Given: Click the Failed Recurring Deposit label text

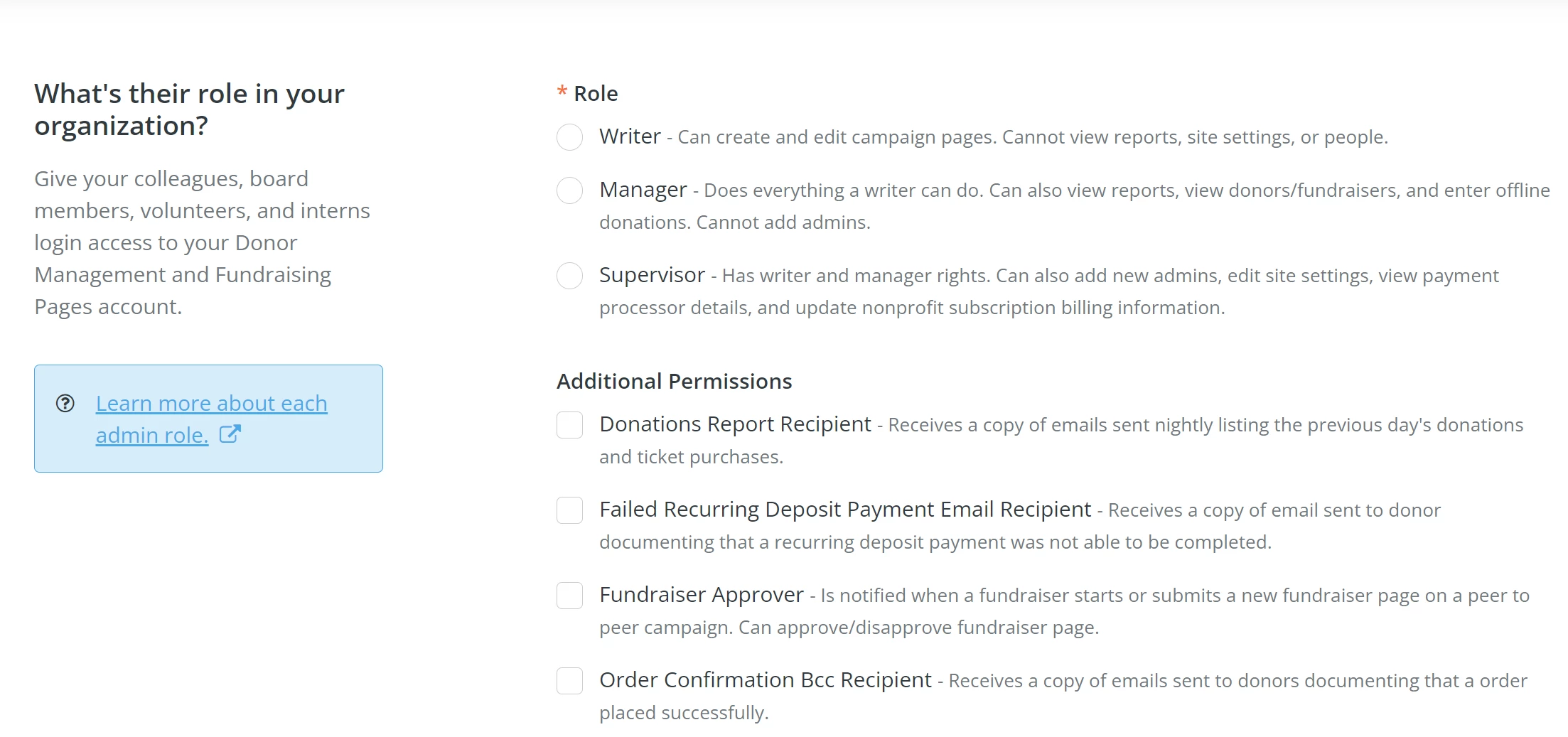Looking at the screenshot, I should [846, 510].
